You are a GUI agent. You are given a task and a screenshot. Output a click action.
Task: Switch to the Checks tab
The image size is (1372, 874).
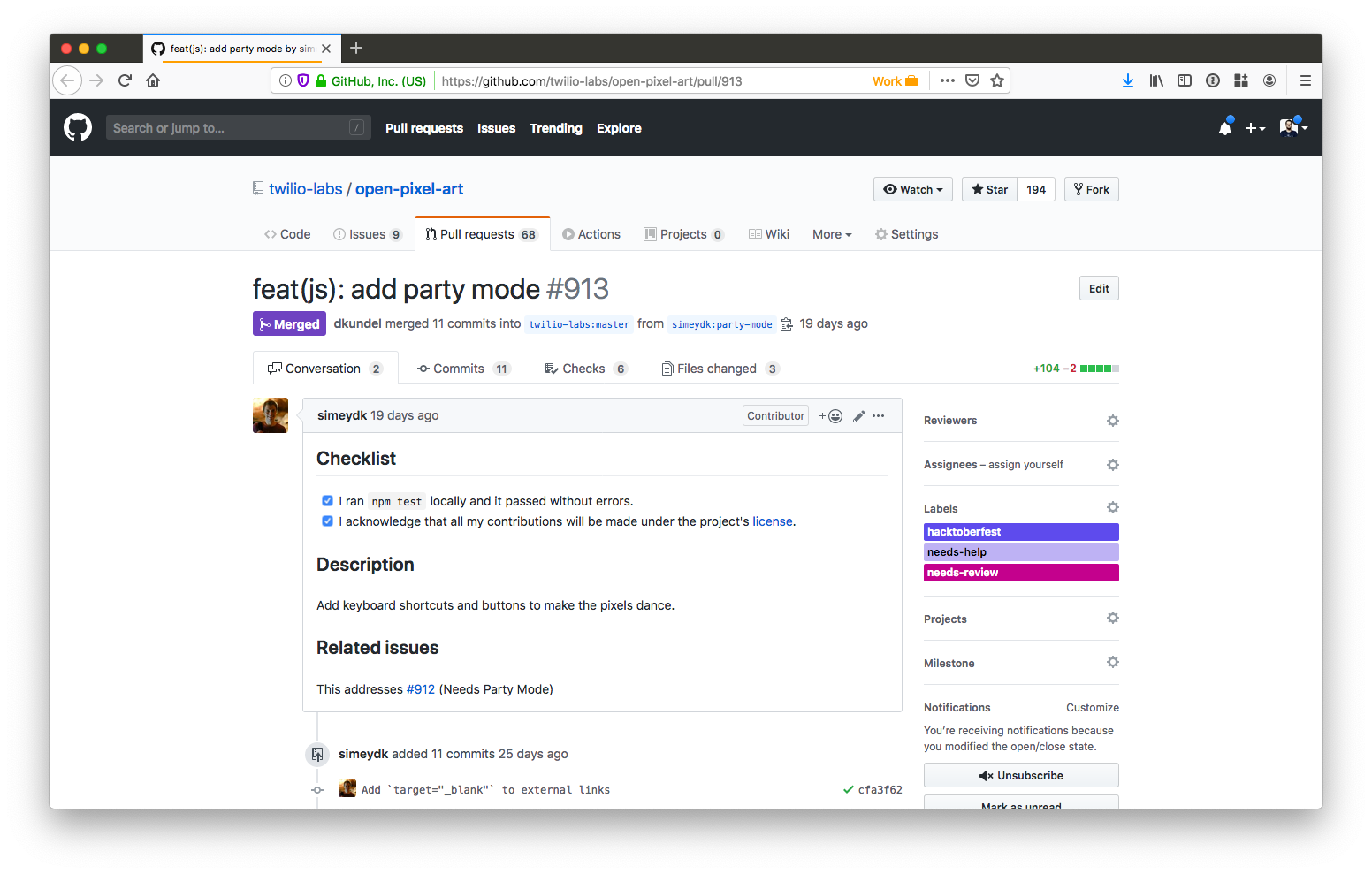[x=586, y=369]
